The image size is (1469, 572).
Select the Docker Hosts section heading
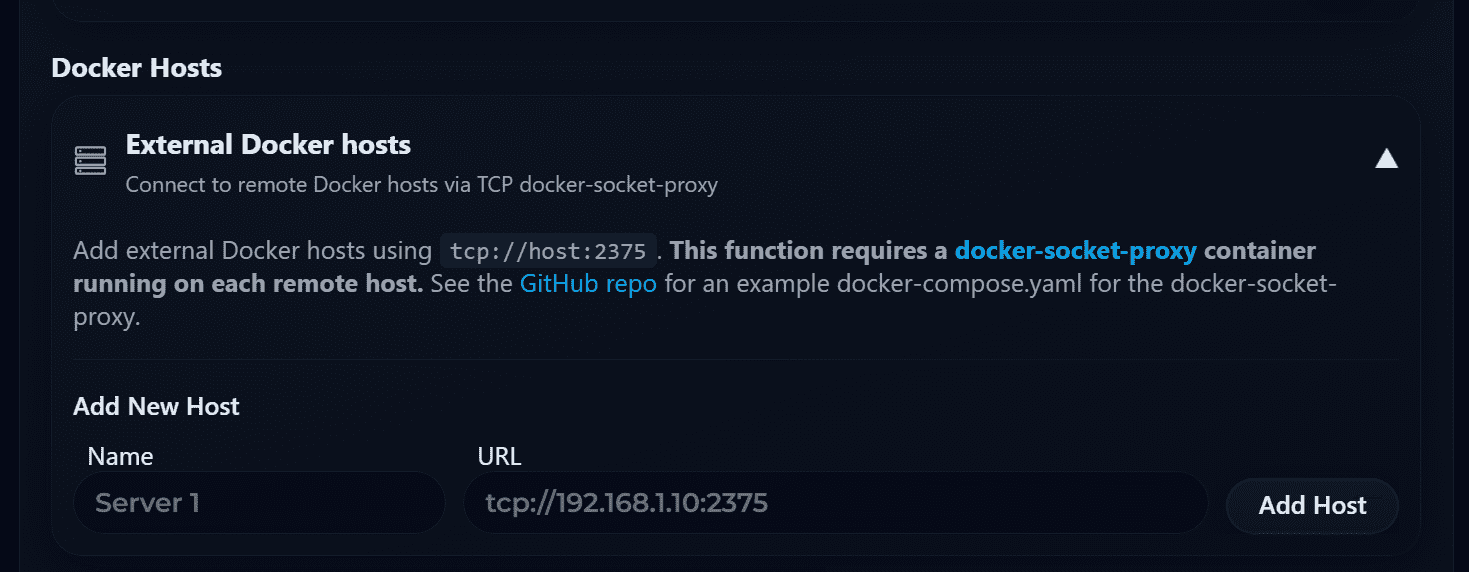point(137,68)
